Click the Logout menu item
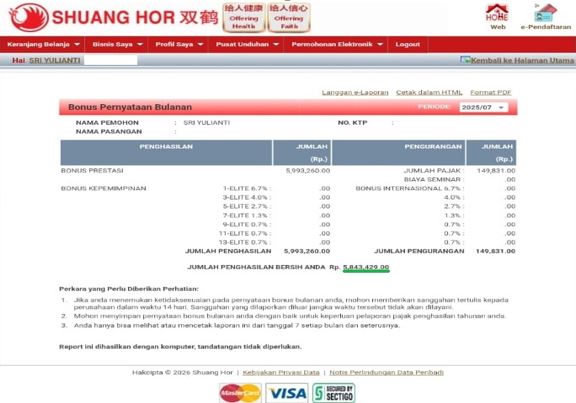This screenshot has height=403, width=576. (x=407, y=44)
